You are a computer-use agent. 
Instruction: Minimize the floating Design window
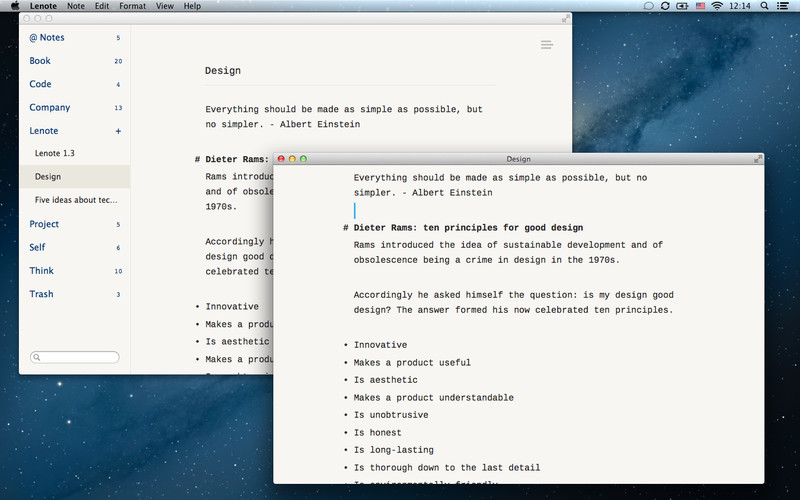(292, 159)
